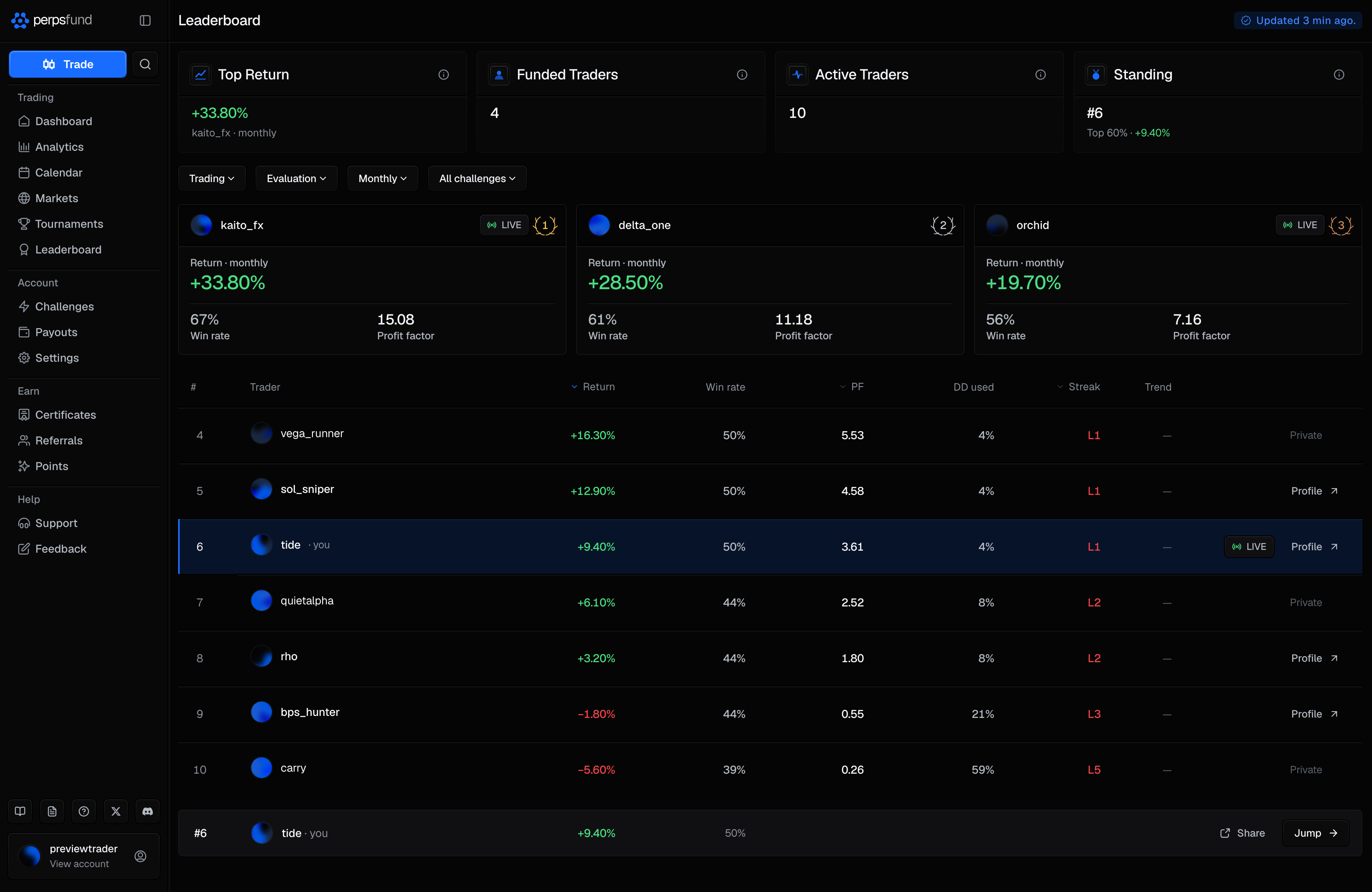
Task: Open X social icon in footer
Action: pyautogui.click(x=116, y=811)
